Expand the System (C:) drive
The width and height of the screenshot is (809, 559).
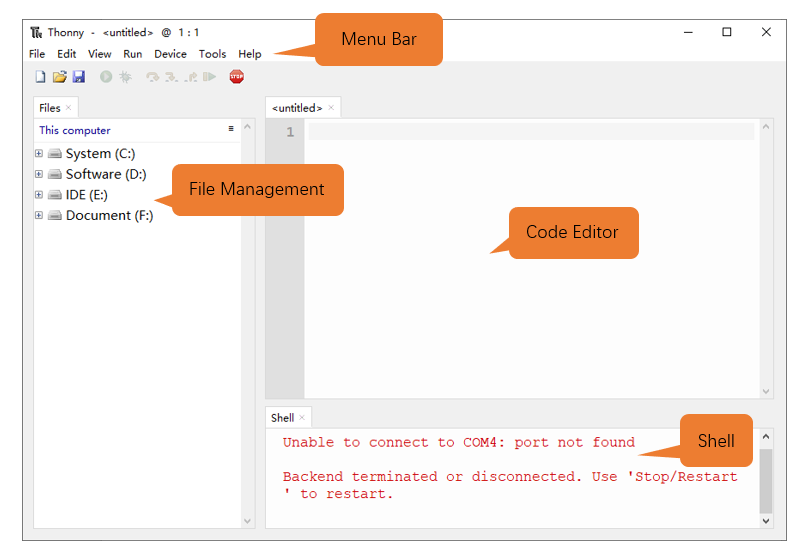pos(39,153)
